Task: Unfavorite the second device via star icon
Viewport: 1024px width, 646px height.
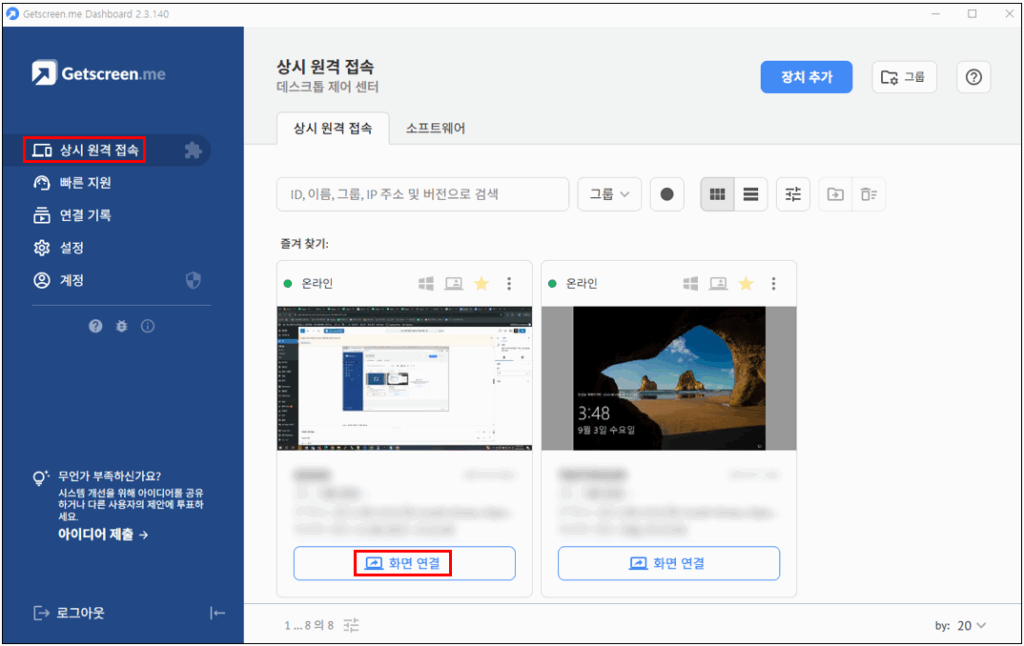Action: coord(745,284)
